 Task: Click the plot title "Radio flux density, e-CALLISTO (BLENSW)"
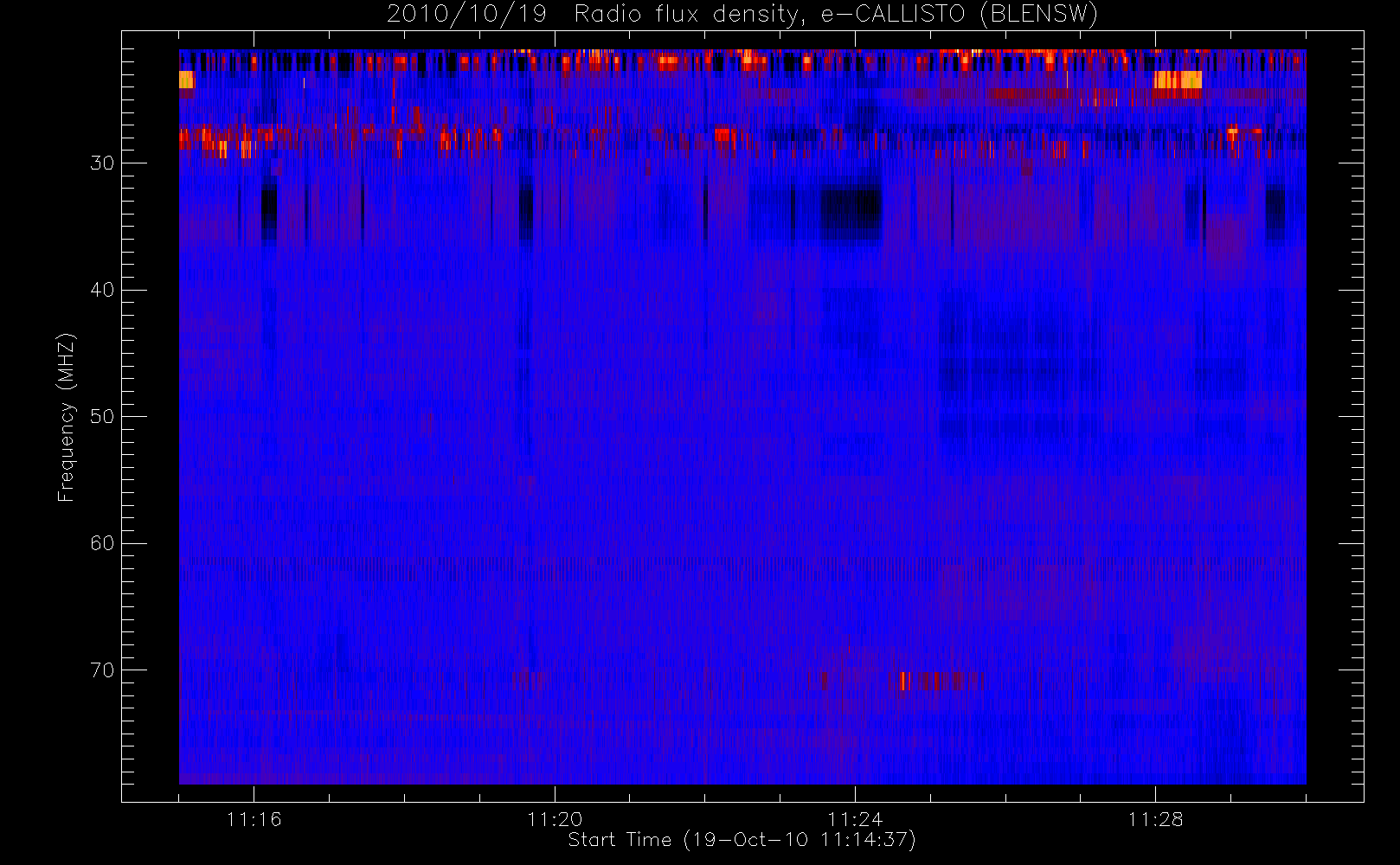(836, 15)
